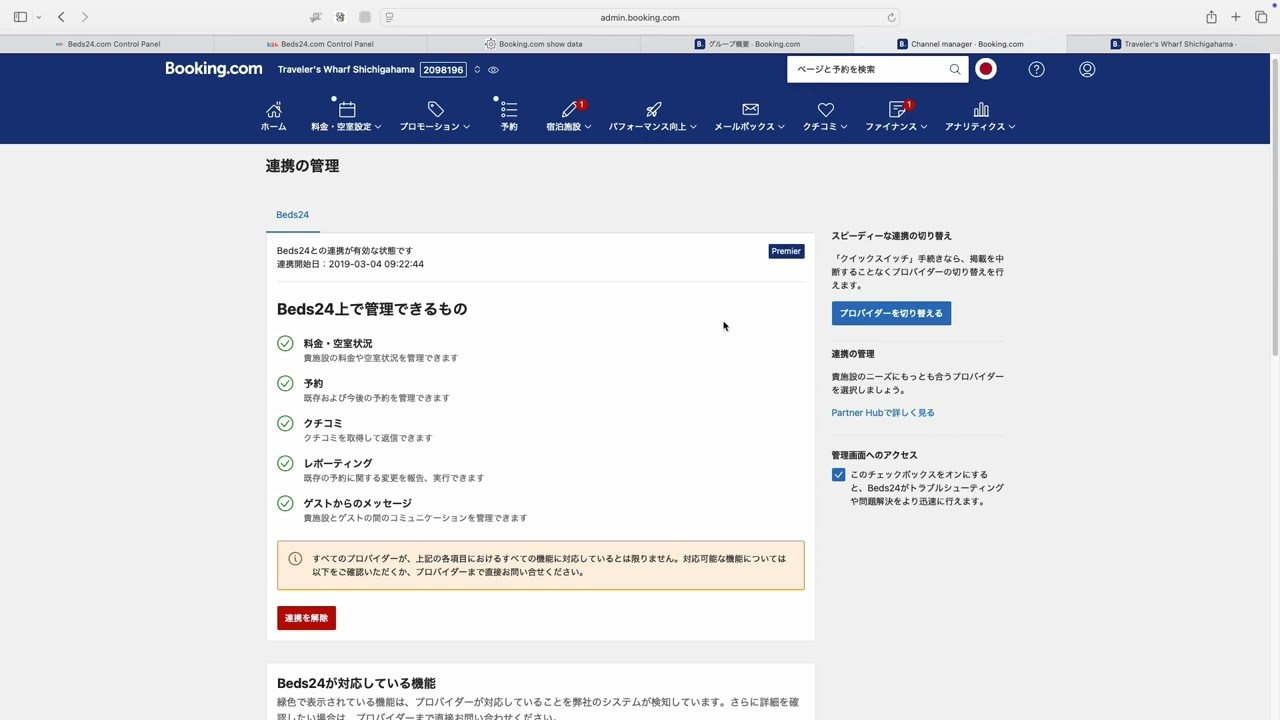The image size is (1280, 720).
Task: Click the レポーティング item text
Action: [338, 463]
